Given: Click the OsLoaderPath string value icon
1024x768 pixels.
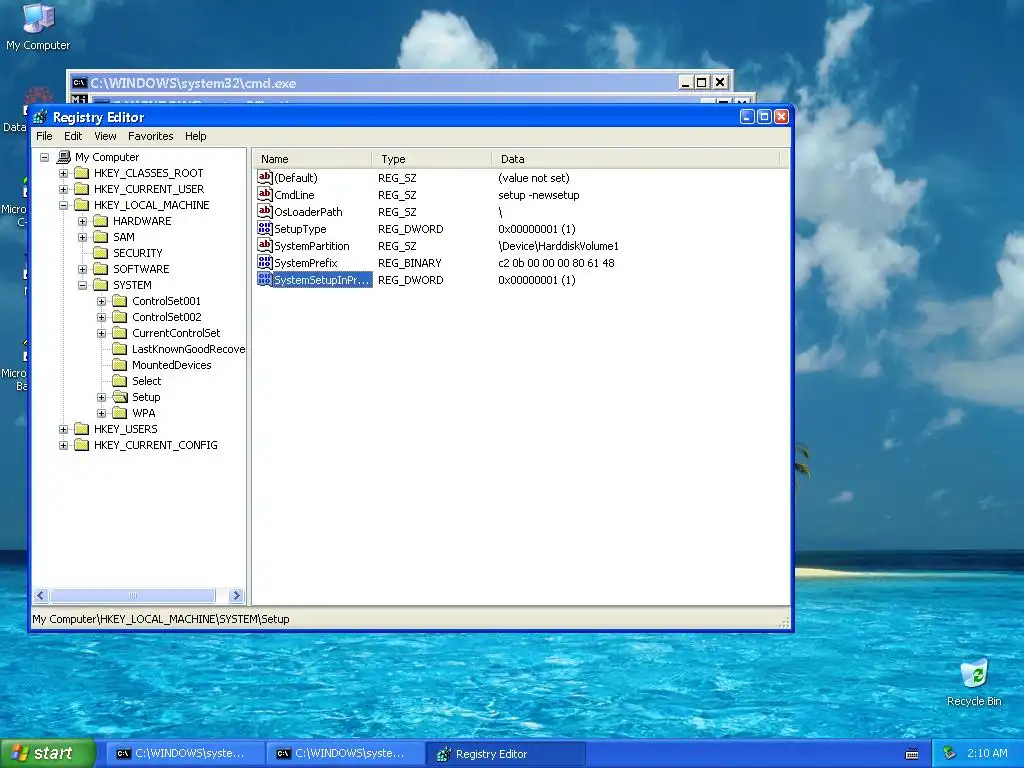Looking at the screenshot, I should [x=264, y=212].
